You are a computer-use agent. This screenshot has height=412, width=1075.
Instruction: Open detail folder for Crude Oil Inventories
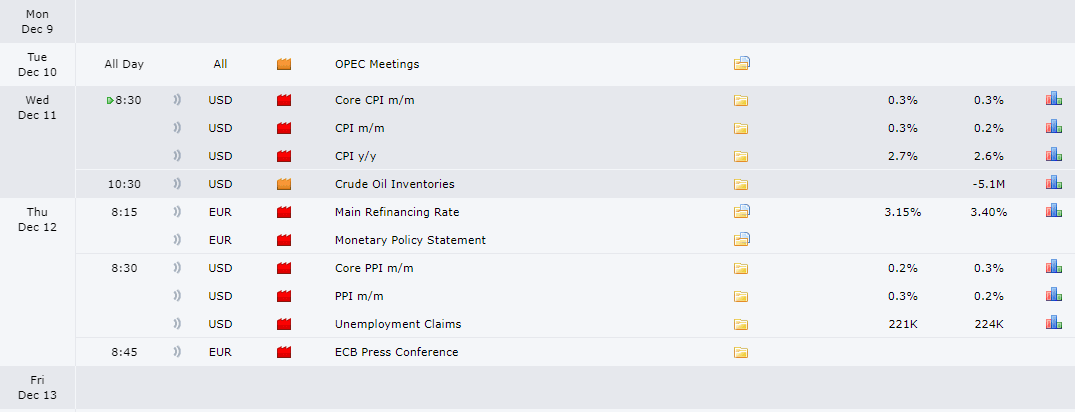coord(740,184)
